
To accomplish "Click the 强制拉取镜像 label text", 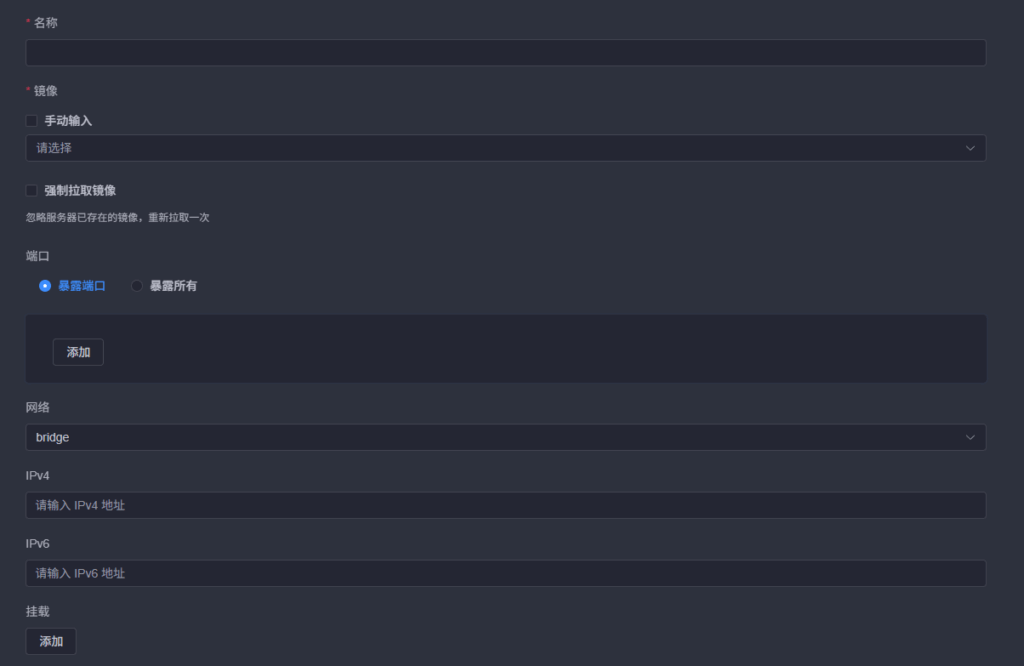I will point(80,190).
